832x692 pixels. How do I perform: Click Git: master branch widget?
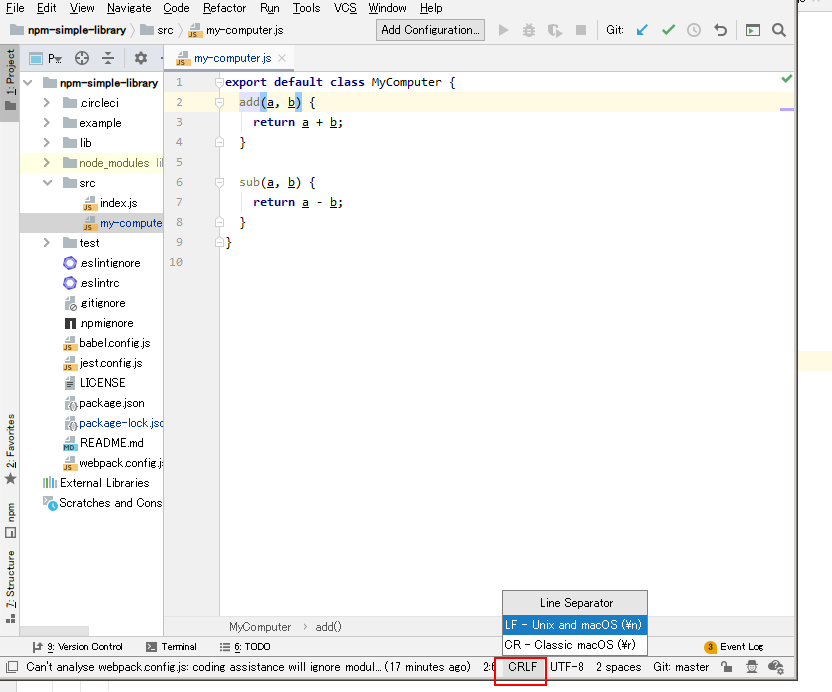pyautogui.click(x=681, y=667)
